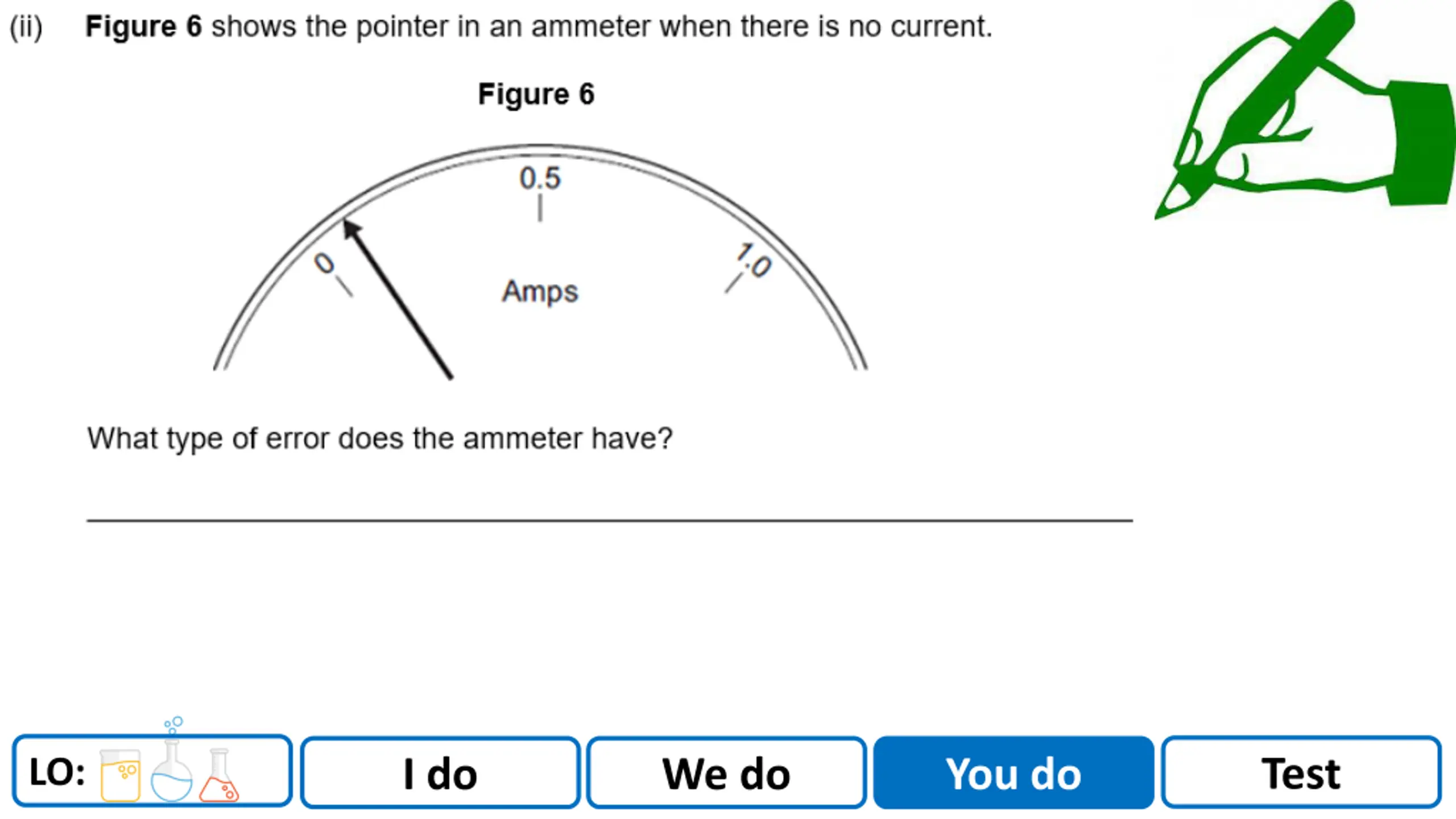Screen dimensions: 1456x819
Task: Select the We do tab
Action: 726,772
